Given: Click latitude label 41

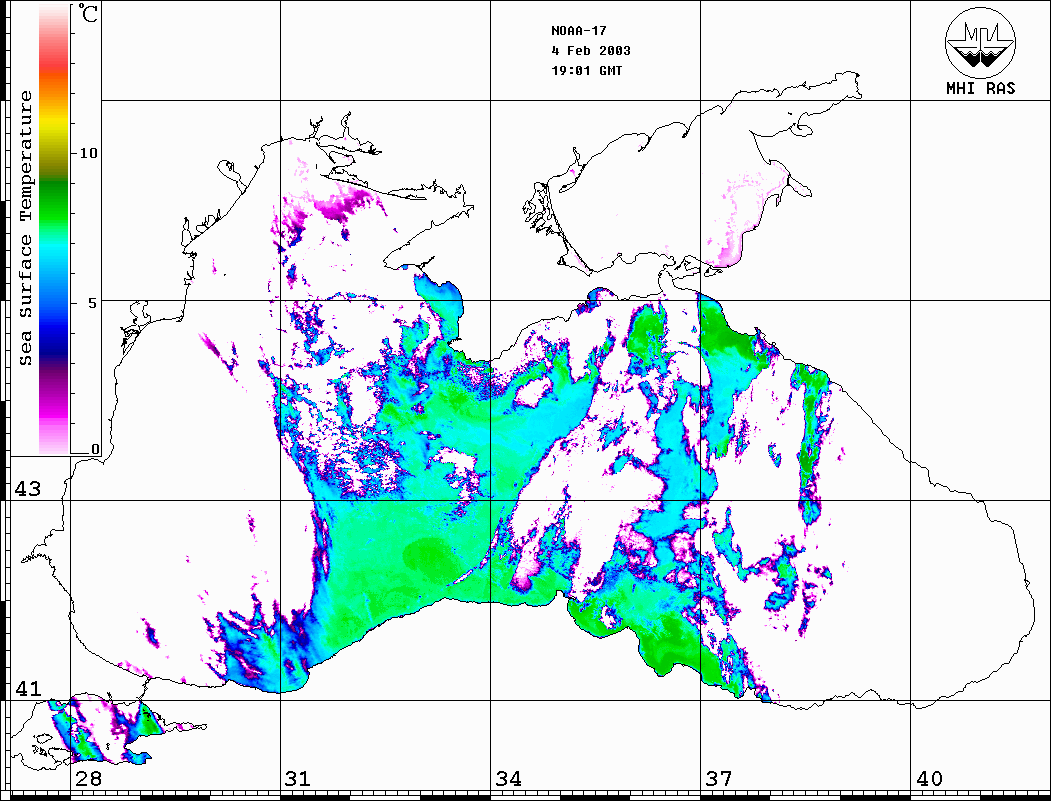Looking at the screenshot, I should tap(27, 689).
